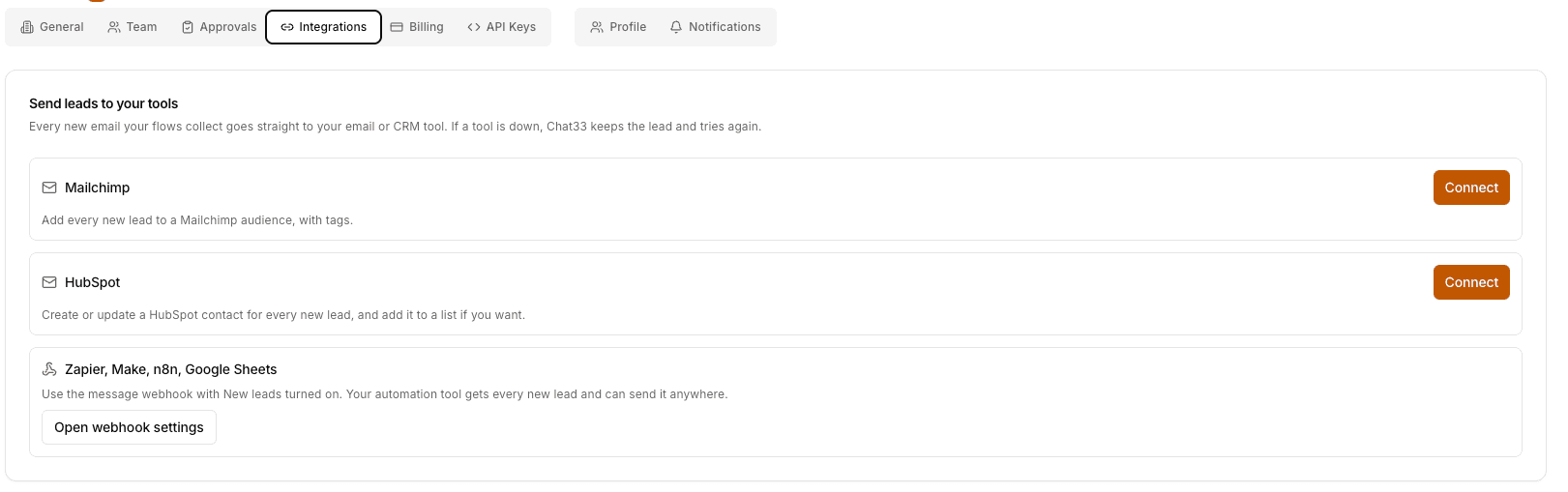This screenshot has height=492, width=1568.
Task: Click 'Add every new lead to a Mailchimp audience' text
Action: coord(197,220)
